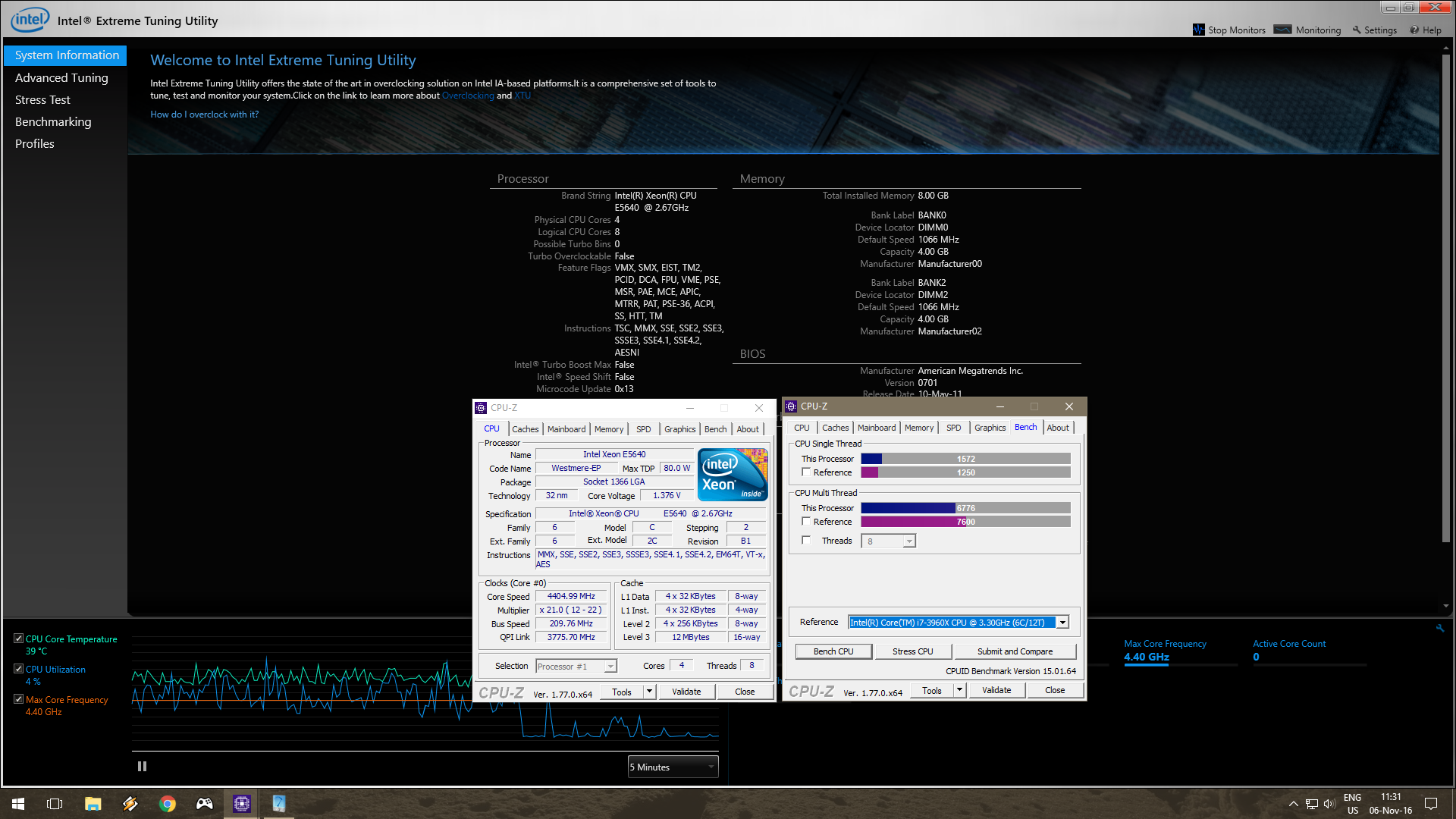This screenshot has height=819, width=1456.
Task: Click the clock and date in taskbar
Action: tap(1391, 804)
